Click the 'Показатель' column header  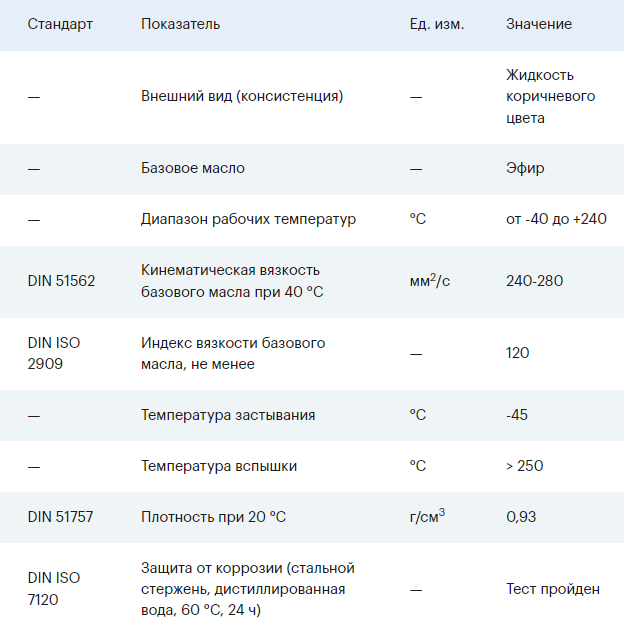pos(181,24)
